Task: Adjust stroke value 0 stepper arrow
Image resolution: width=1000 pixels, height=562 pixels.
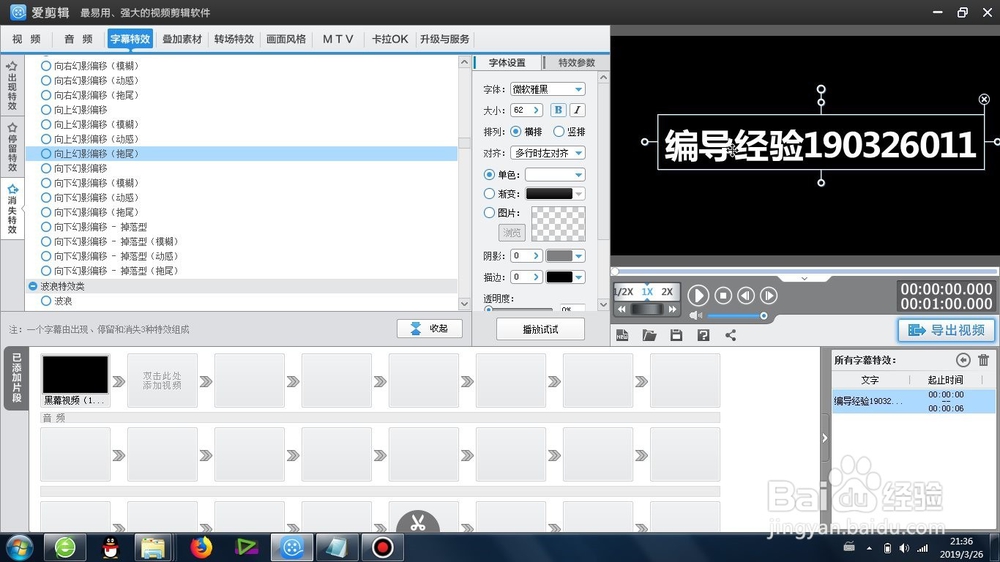Action: pyautogui.click(x=536, y=277)
